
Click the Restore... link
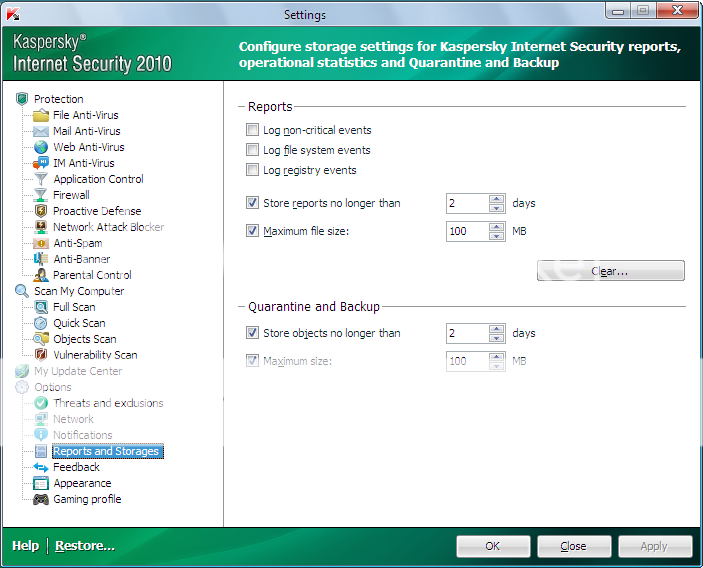85,546
